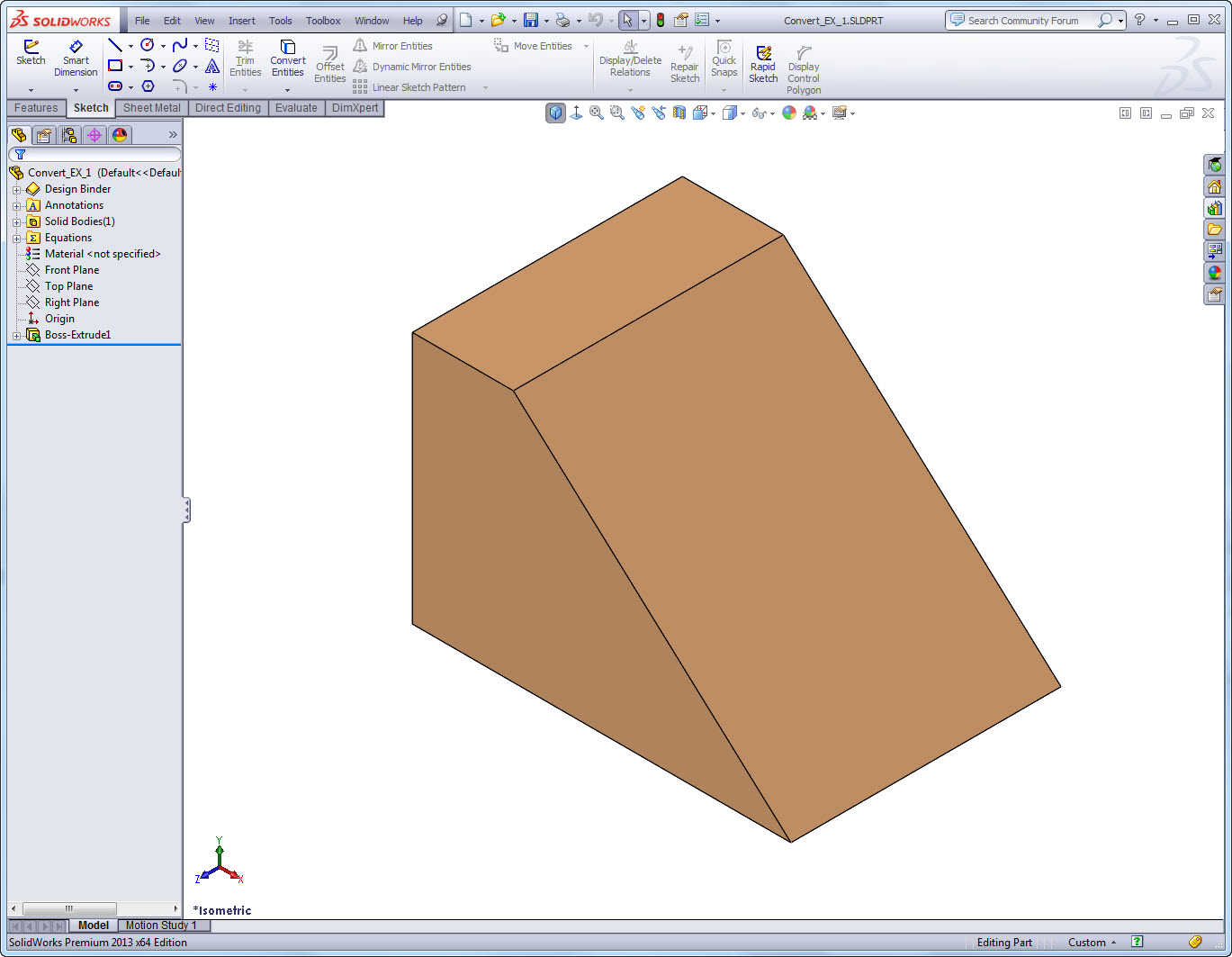Open the Insert menu

pos(242,21)
